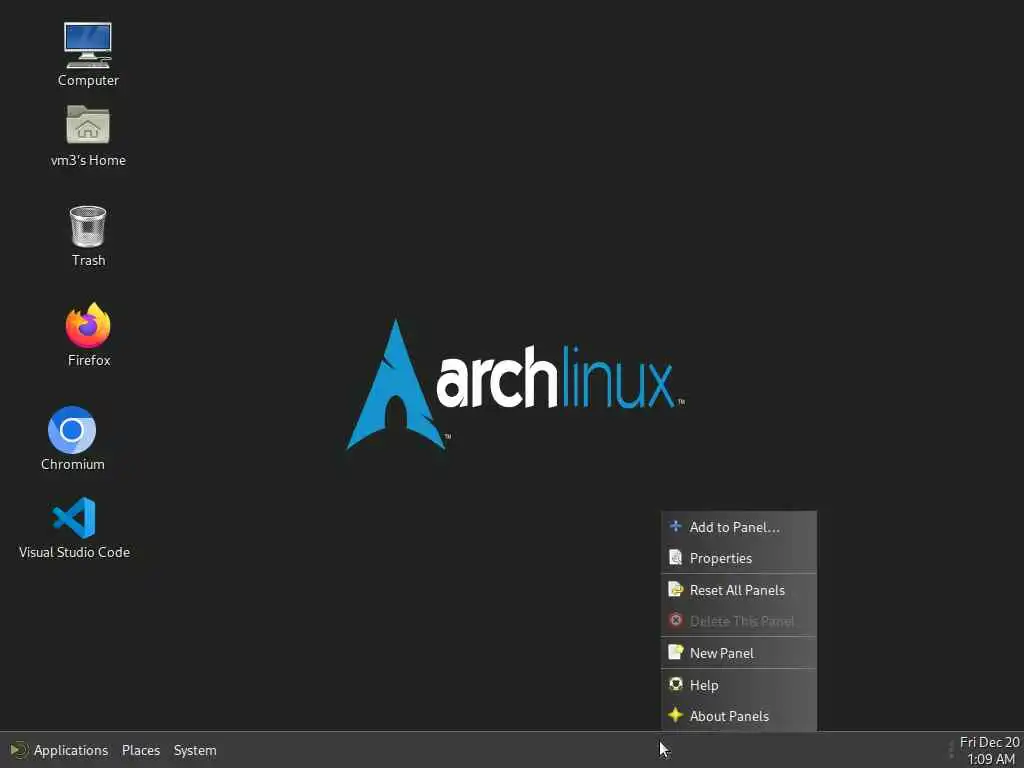Open the System menu in the panel
This screenshot has height=768, width=1024.
pyautogui.click(x=195, y=750)
